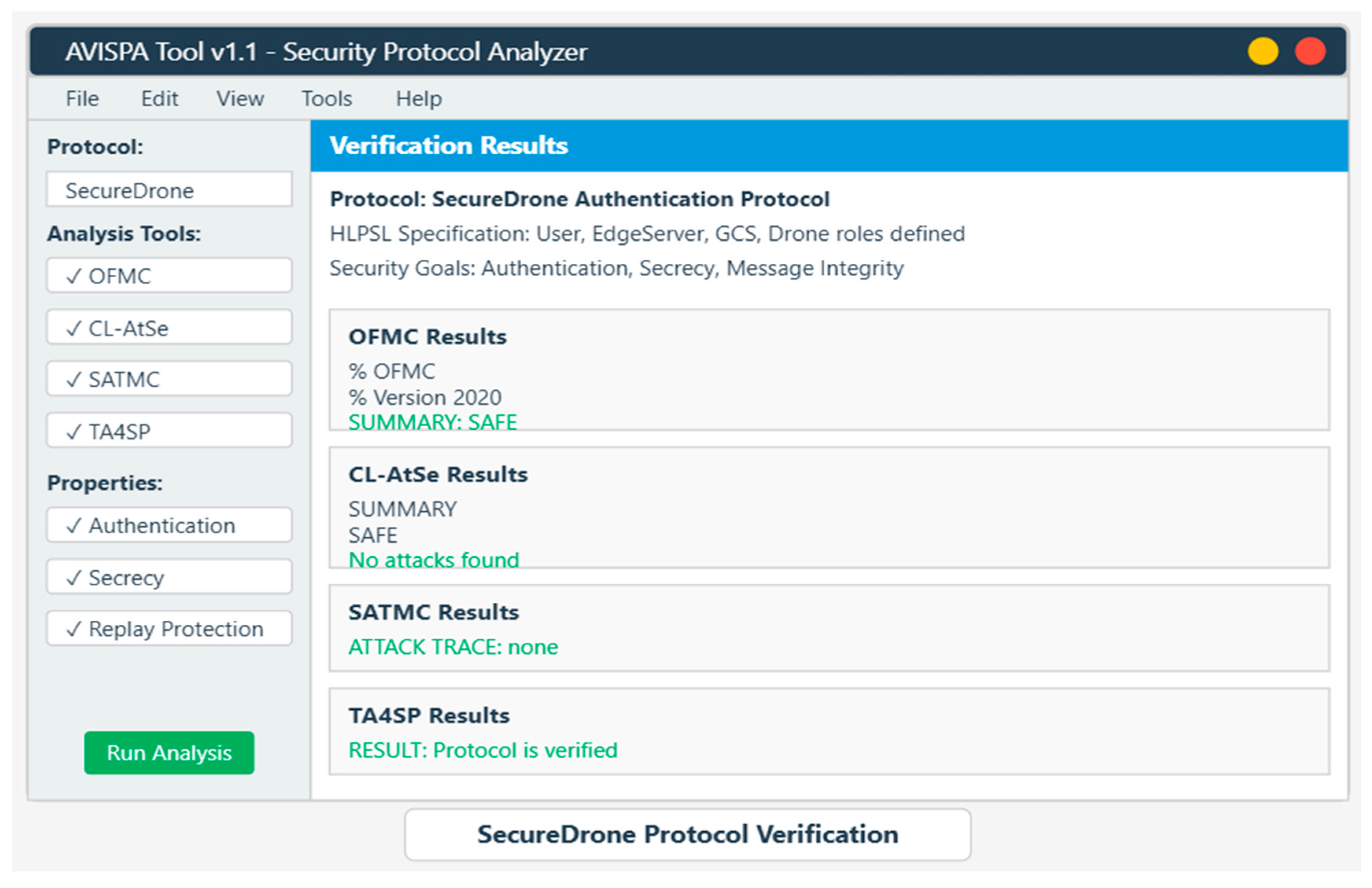This screenshot has width=1372, height=888.
Task: Click the % OFMC output line
Action: 391,371
